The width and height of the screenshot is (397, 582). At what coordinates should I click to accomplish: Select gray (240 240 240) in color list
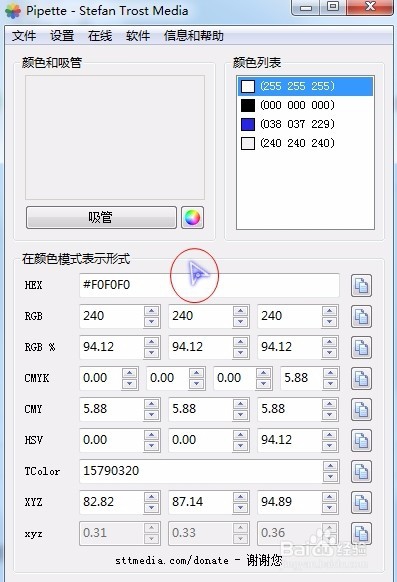[x=305, y=143]
